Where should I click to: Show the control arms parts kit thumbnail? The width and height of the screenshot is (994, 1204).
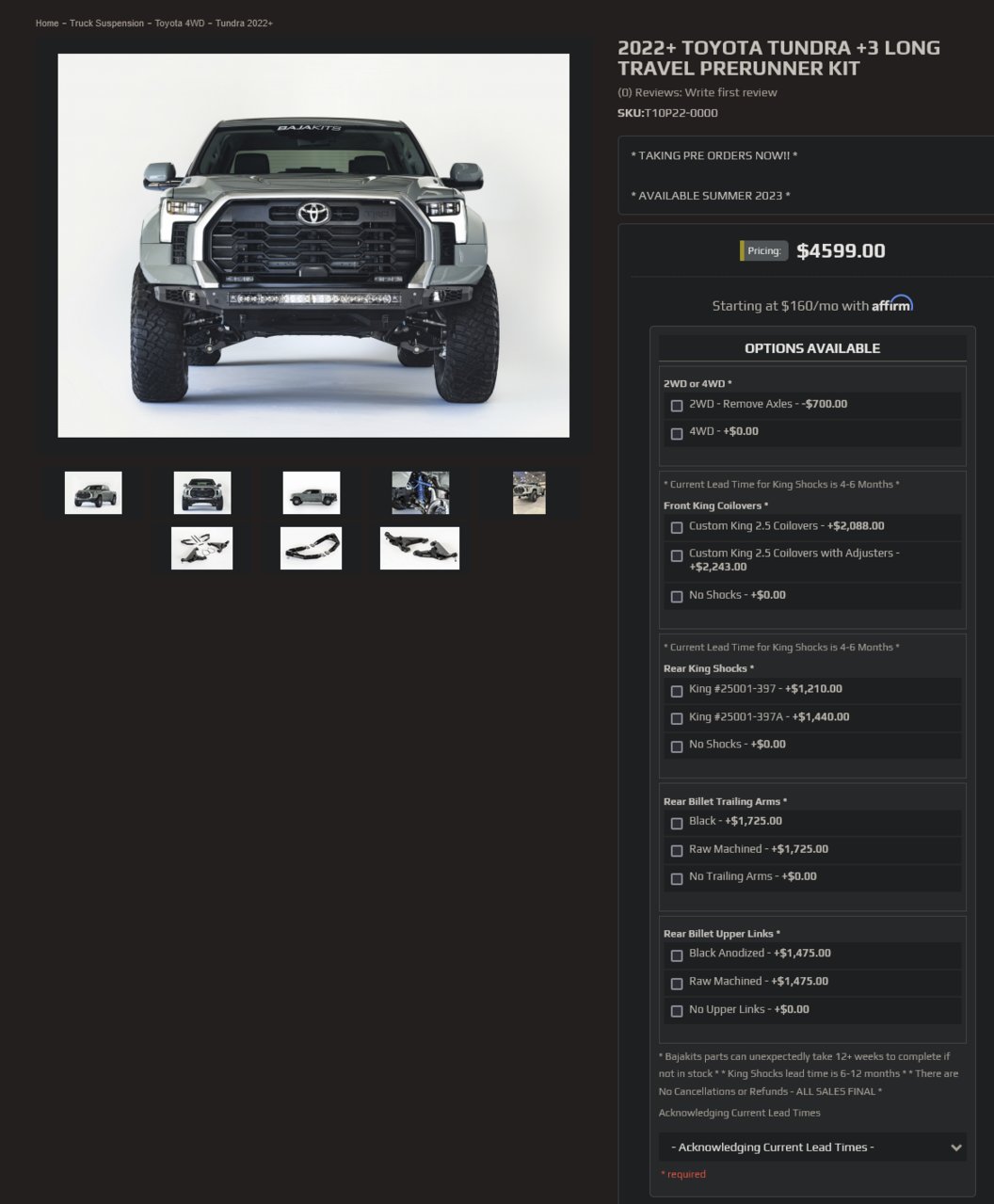[201, 548]
